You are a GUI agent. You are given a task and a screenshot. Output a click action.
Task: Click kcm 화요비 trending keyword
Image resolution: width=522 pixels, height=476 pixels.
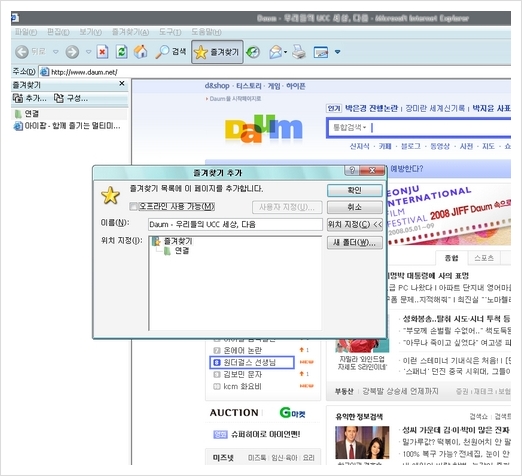point(242,386)
